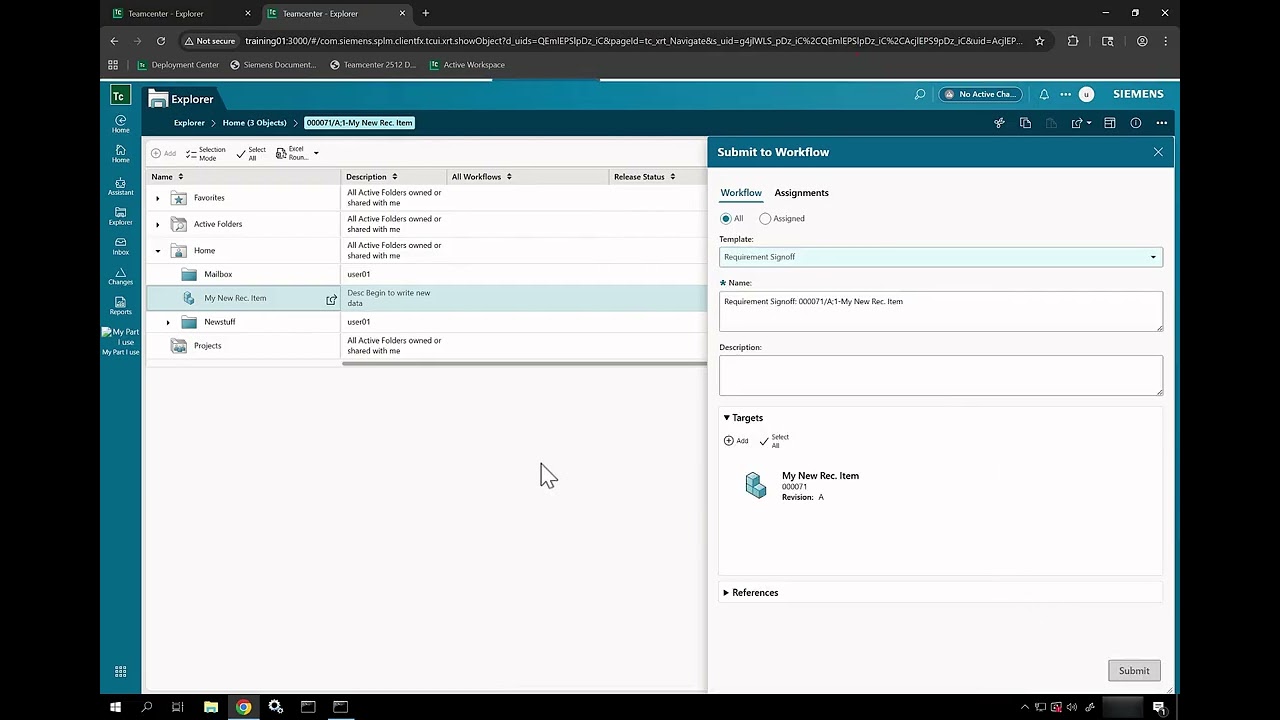Expand the Active Folders tree node
Image resolution: width=1280 pixels, height=720 pixels.
[x=157, y=224]
